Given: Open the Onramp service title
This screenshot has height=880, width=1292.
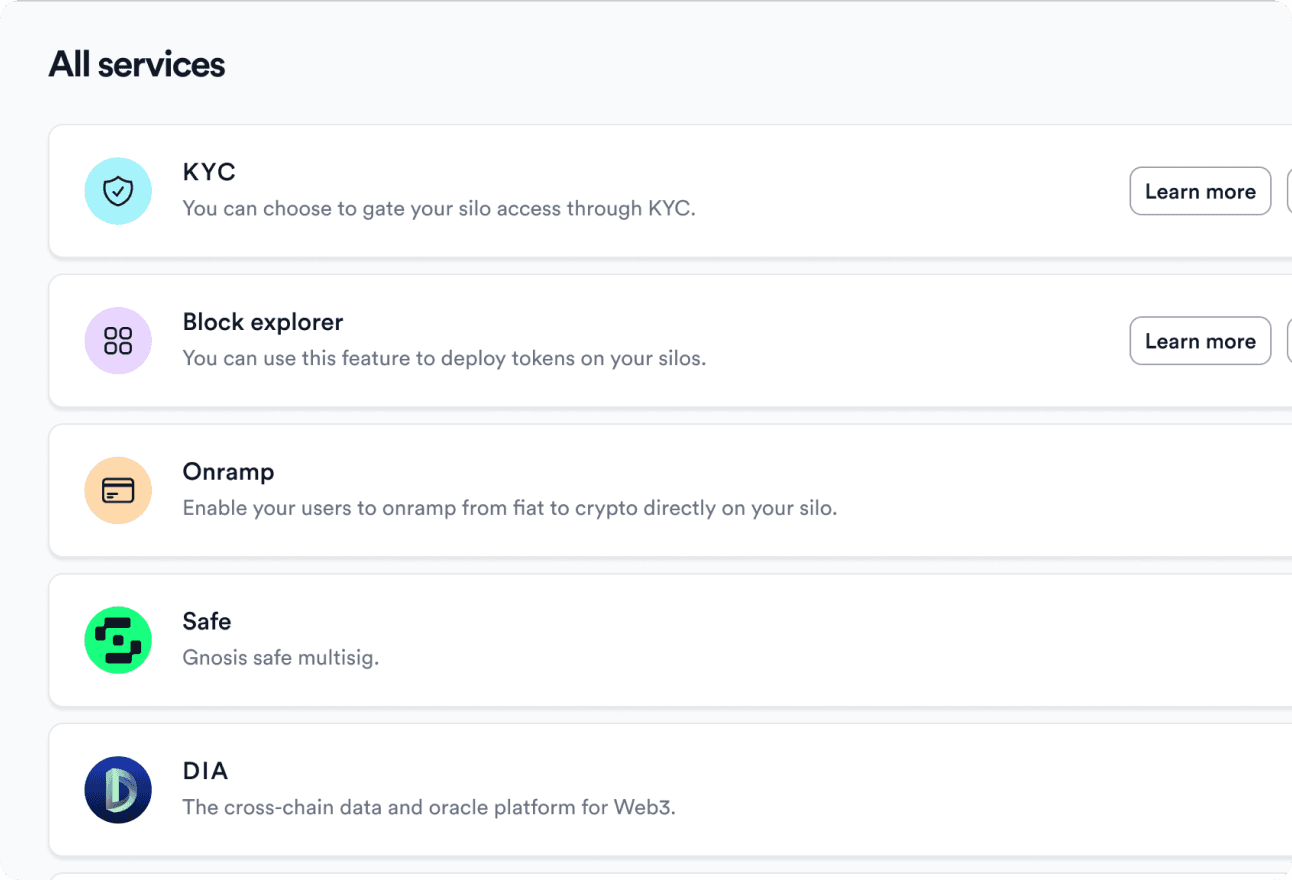Looking at the screenshot, I should pos(228,472).
